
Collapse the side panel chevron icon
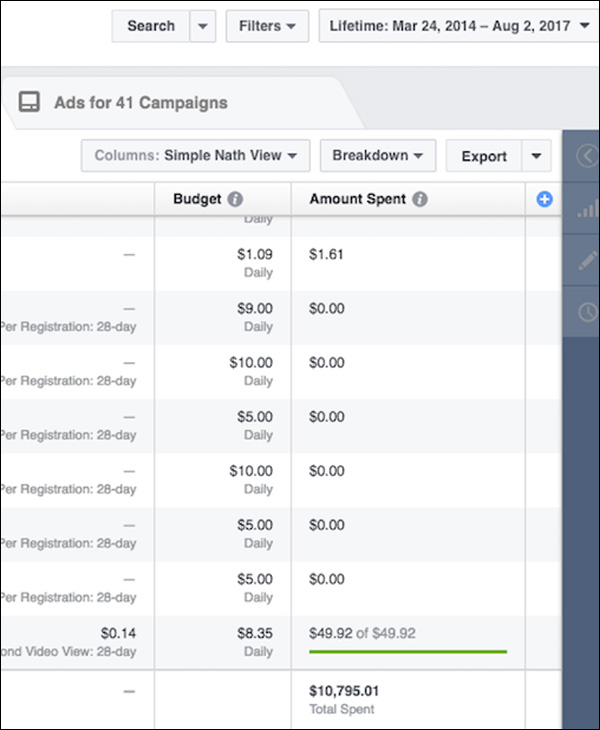(587, 156)
